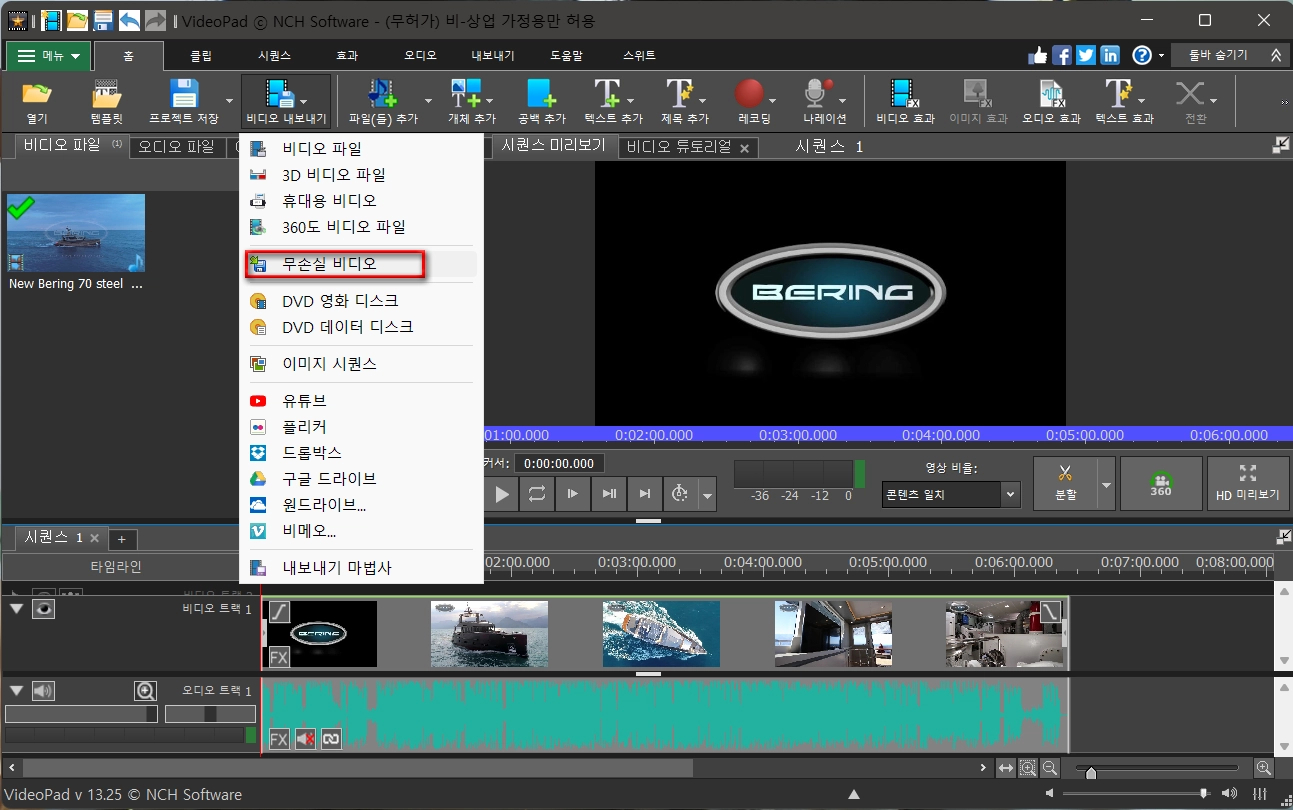The width and height of the screenshot is (1293, 810).
Task: Click the HD 미리보기 button
Action: pos(1247,484)
